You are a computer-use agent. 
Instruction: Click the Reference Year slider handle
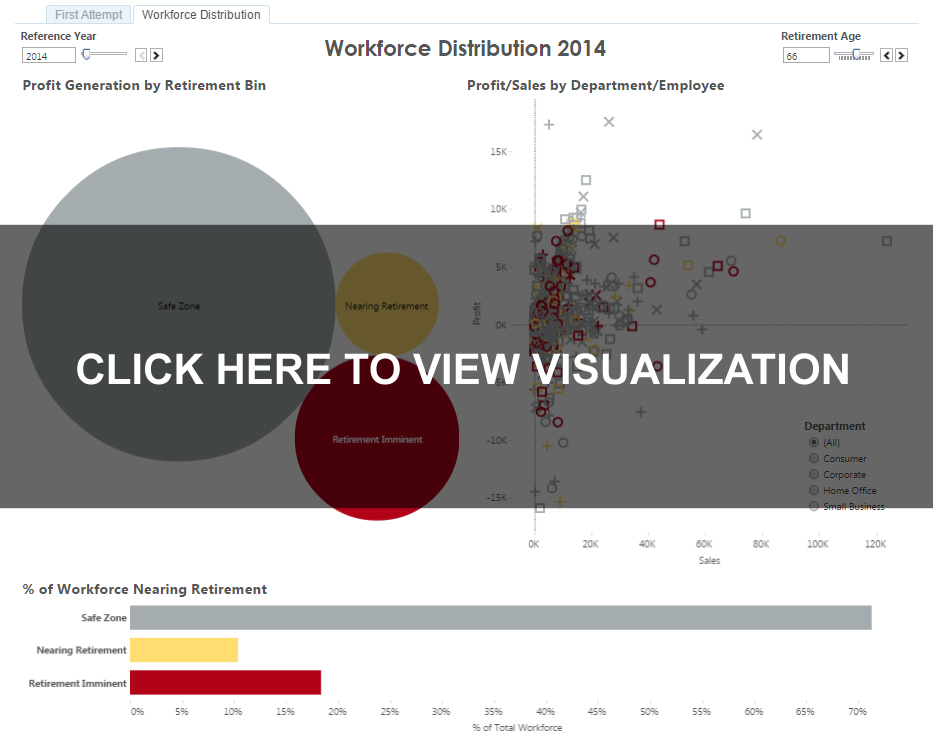(86, 54)
